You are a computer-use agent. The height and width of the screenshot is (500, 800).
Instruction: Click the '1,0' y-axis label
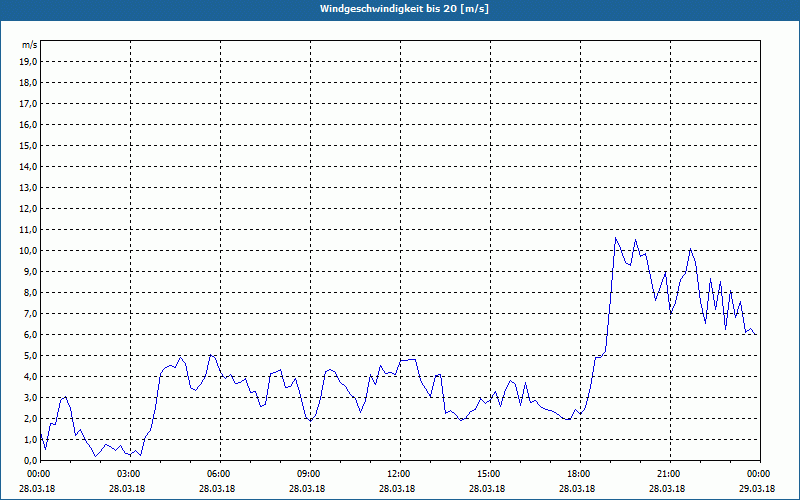(x=31, y=439)
